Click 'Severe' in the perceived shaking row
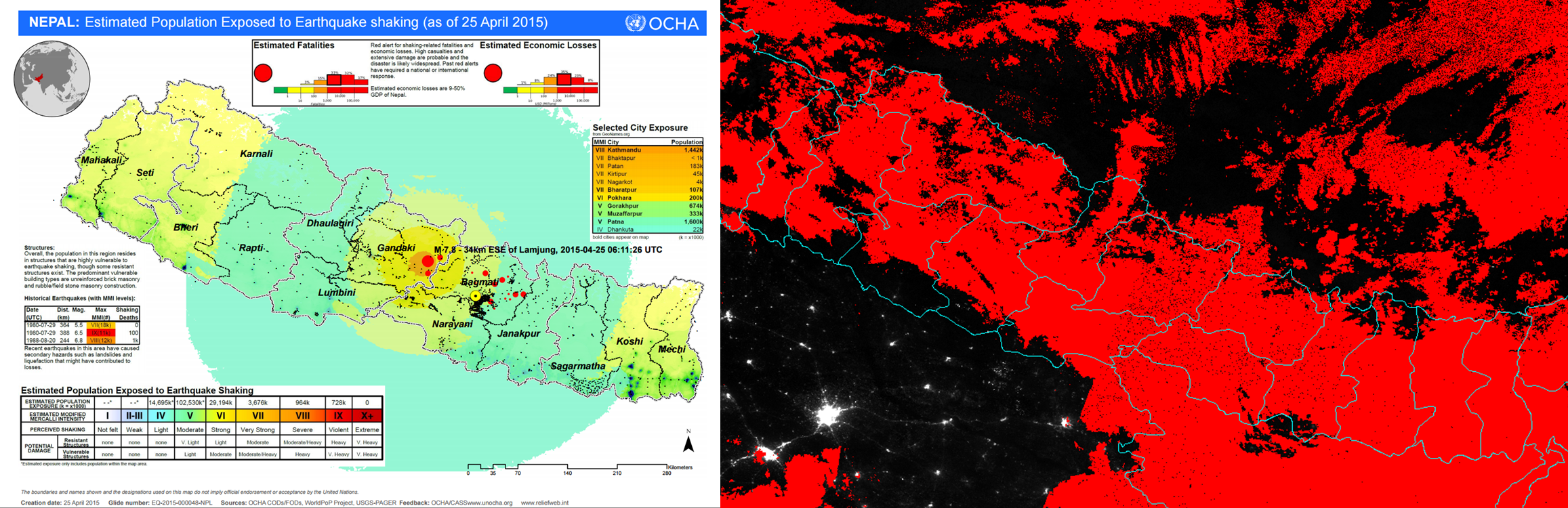The width and height of the screenshot is (1568, 508). pyautogui.click(x=303, y=429)
